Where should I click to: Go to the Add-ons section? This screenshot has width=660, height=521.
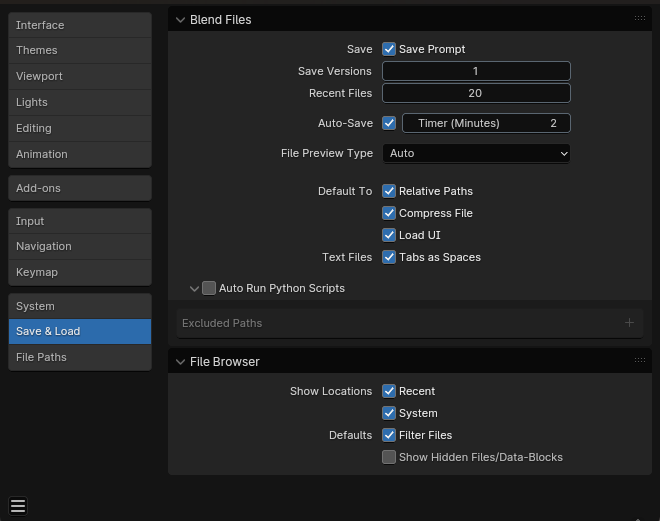pyautogui.click(x=80, y=188)
